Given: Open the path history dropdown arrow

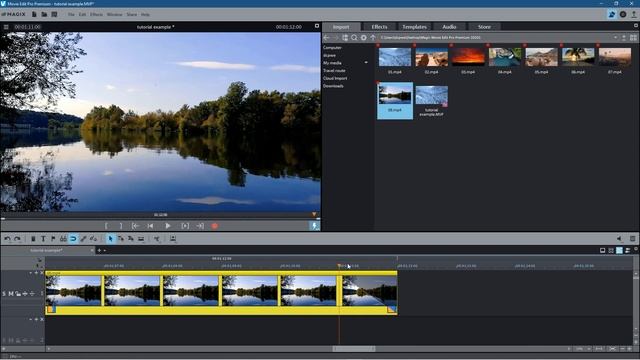Looking at the screenshot, I should pyautogui.click(x=616, y=38).
